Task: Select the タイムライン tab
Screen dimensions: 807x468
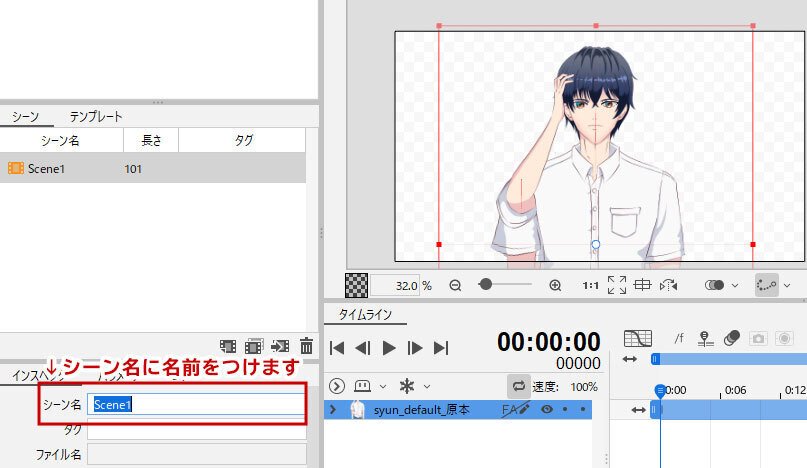Action: coord(365,315)
